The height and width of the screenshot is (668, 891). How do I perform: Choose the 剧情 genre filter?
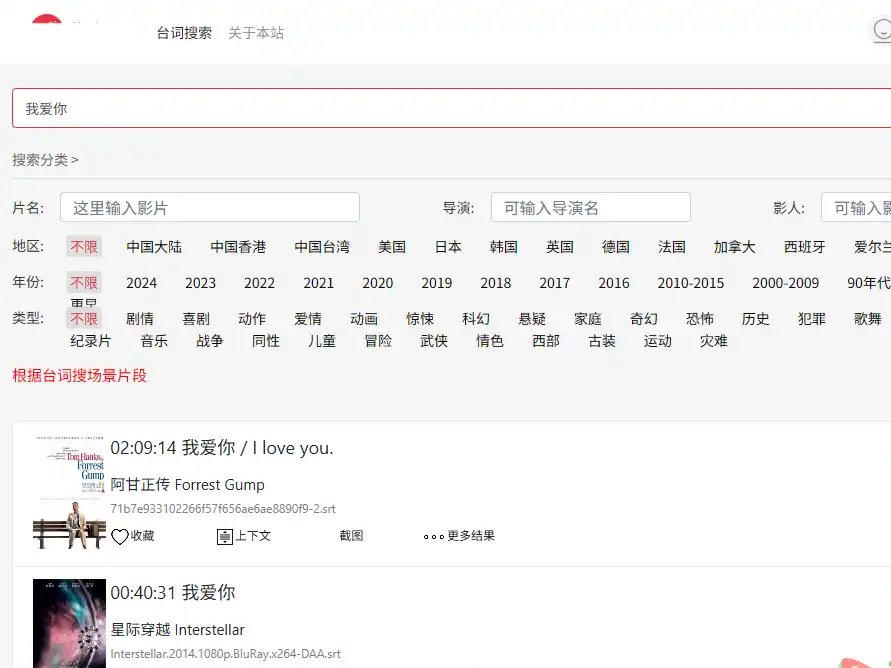140,319
